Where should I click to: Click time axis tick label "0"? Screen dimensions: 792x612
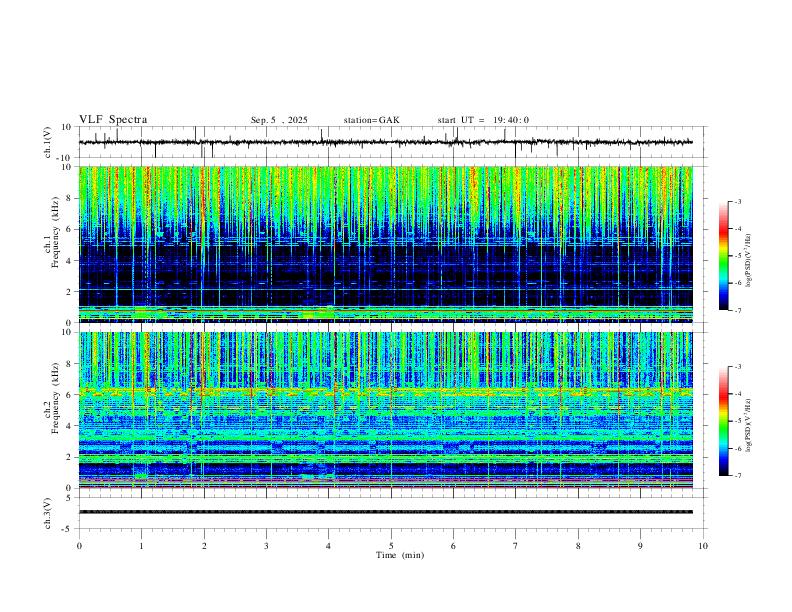[x=79, y=546]
